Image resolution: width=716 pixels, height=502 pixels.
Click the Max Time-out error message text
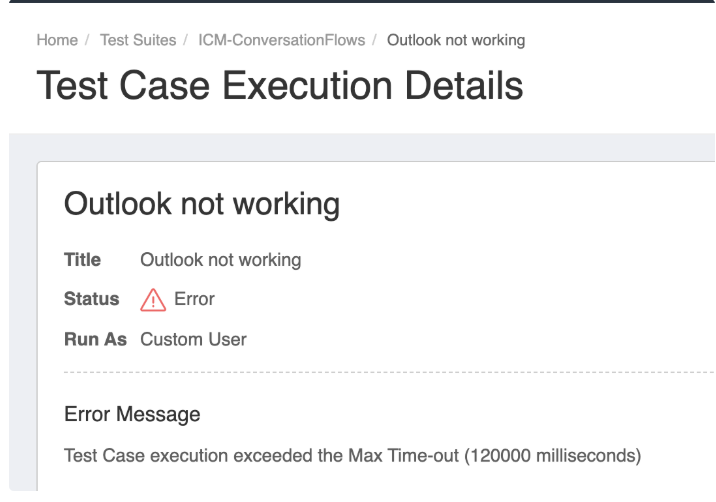click(x=352, y=456)
